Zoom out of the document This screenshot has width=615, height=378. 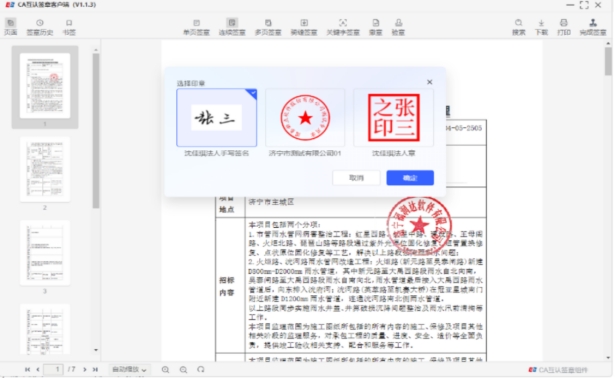[183, 369]
